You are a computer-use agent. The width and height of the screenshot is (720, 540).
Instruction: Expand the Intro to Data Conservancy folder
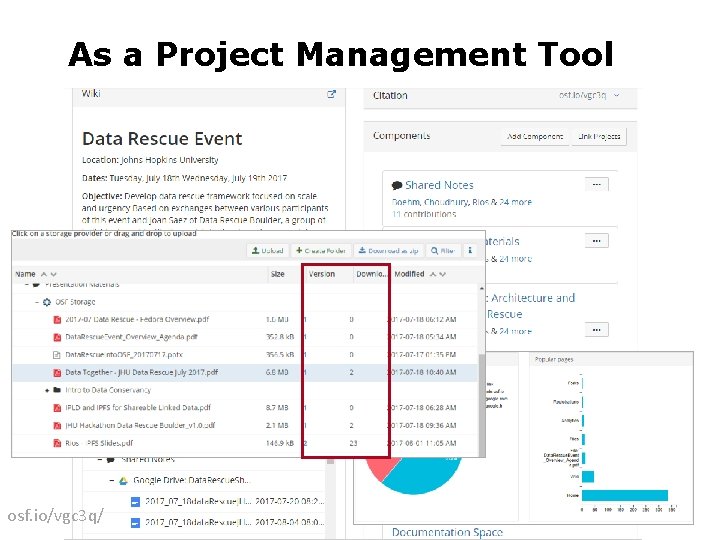47,390
